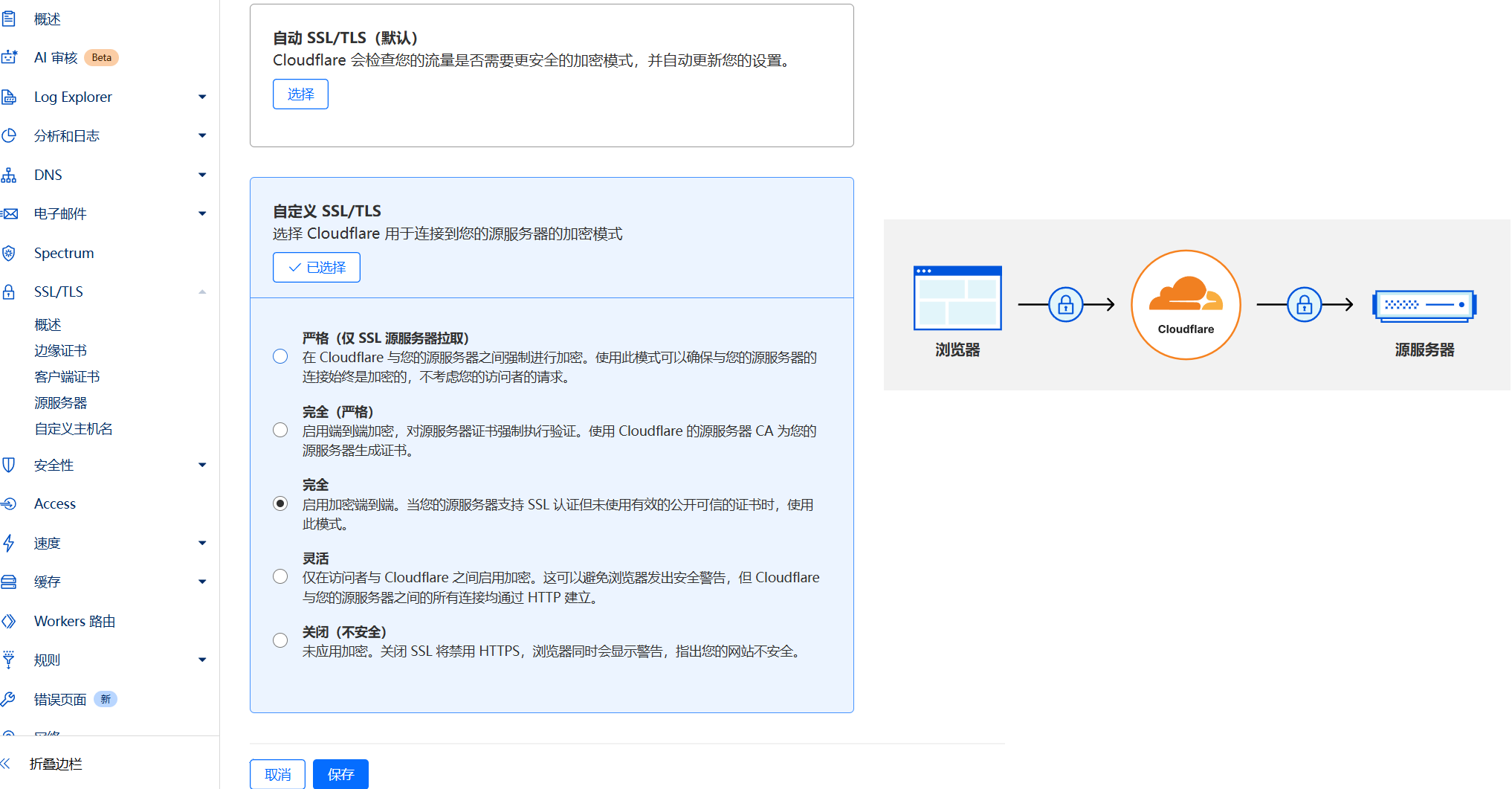1512x789 pixels.
Task: Click the AI 审核 sparkle icon
Action: [9, 57]
